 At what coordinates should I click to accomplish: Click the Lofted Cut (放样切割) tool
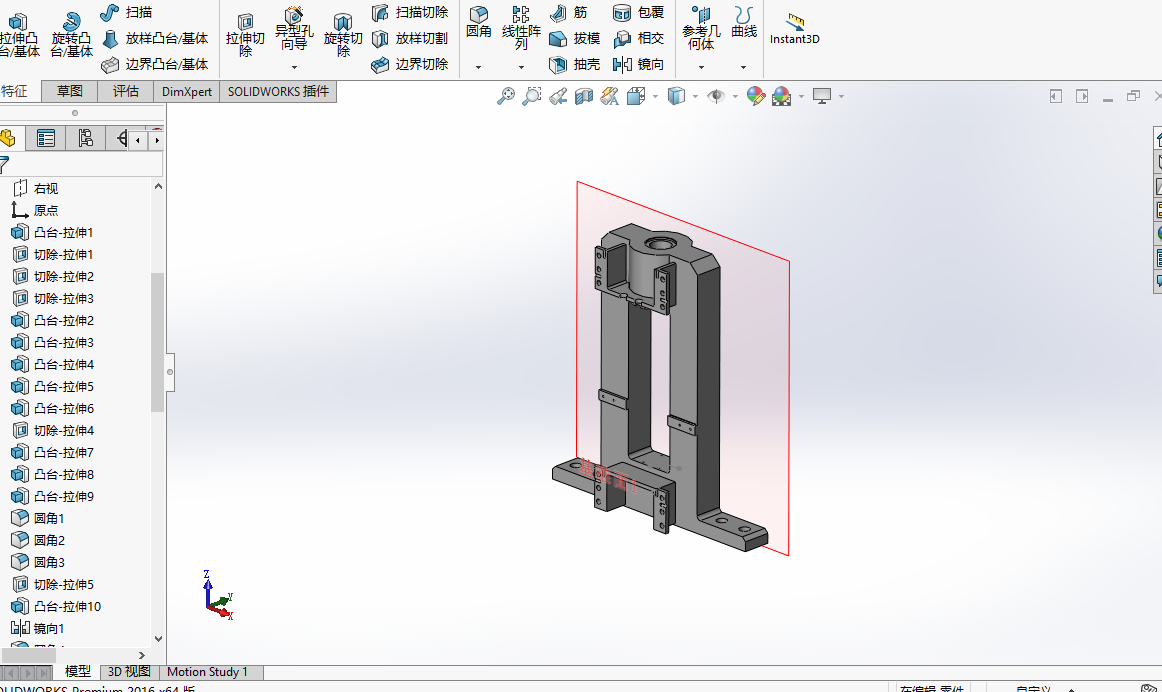click(411, 39)
